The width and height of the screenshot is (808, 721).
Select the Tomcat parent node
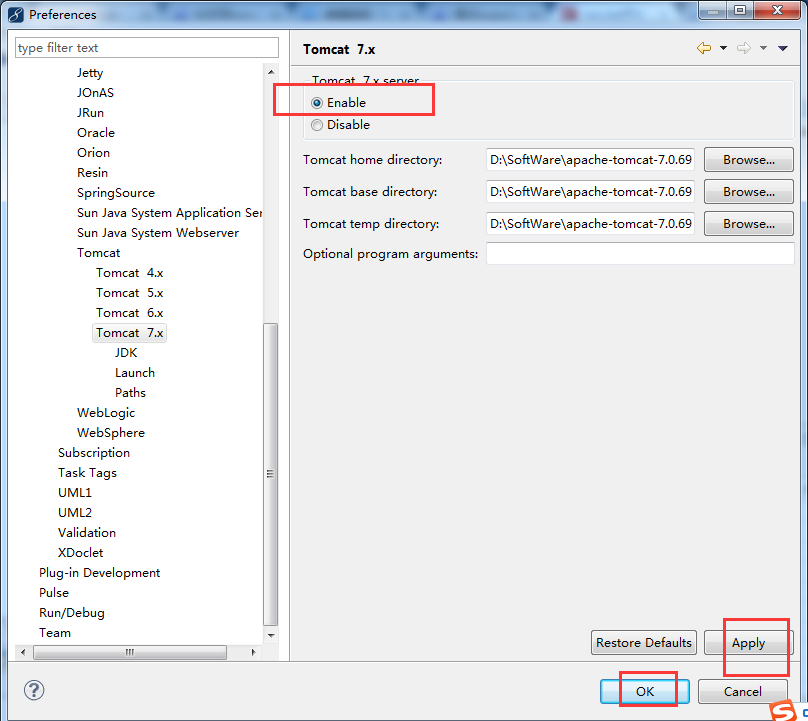click(x=98, y=253)
